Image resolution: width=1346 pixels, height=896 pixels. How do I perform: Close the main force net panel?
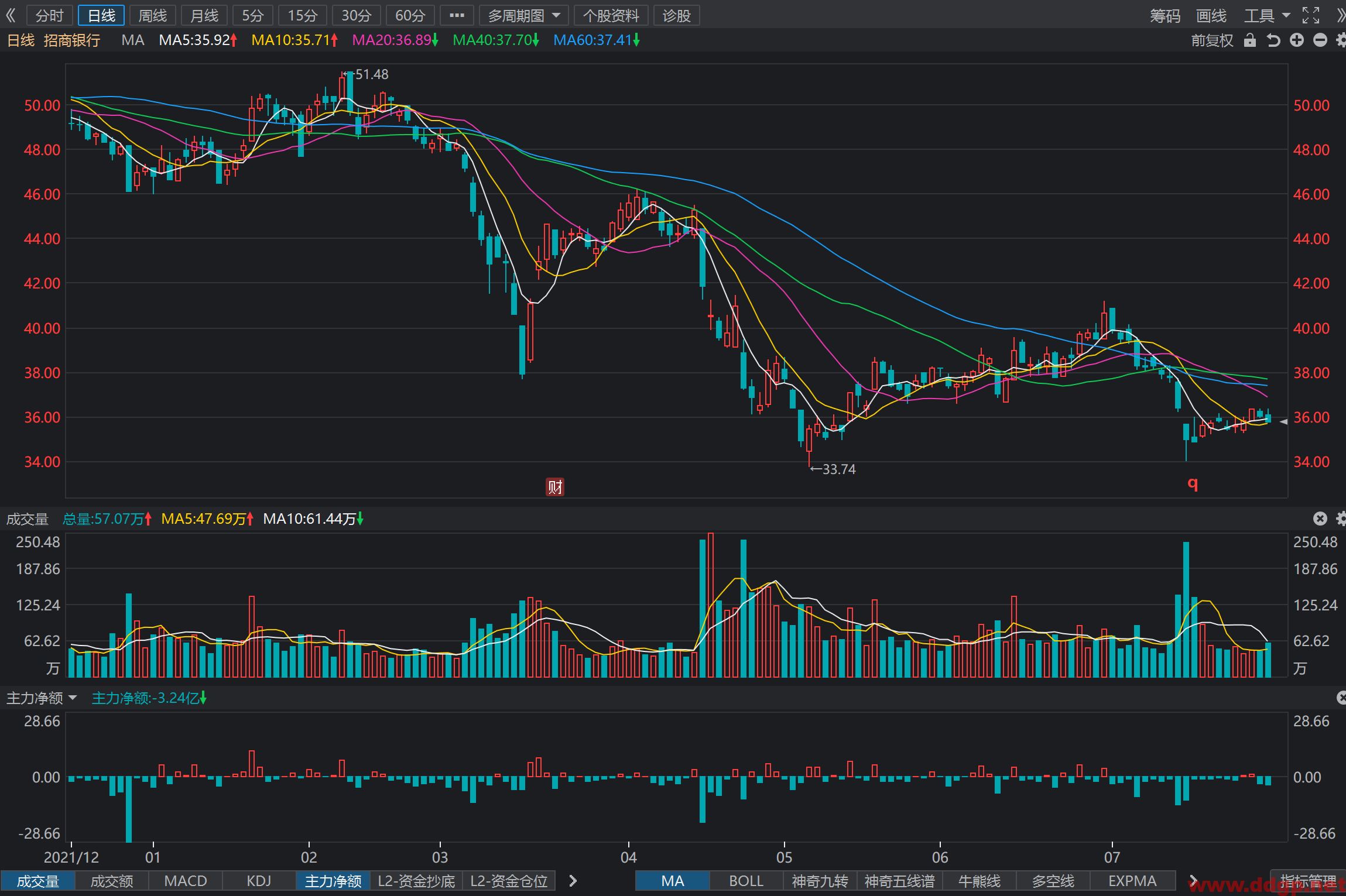click(1342, 698)
